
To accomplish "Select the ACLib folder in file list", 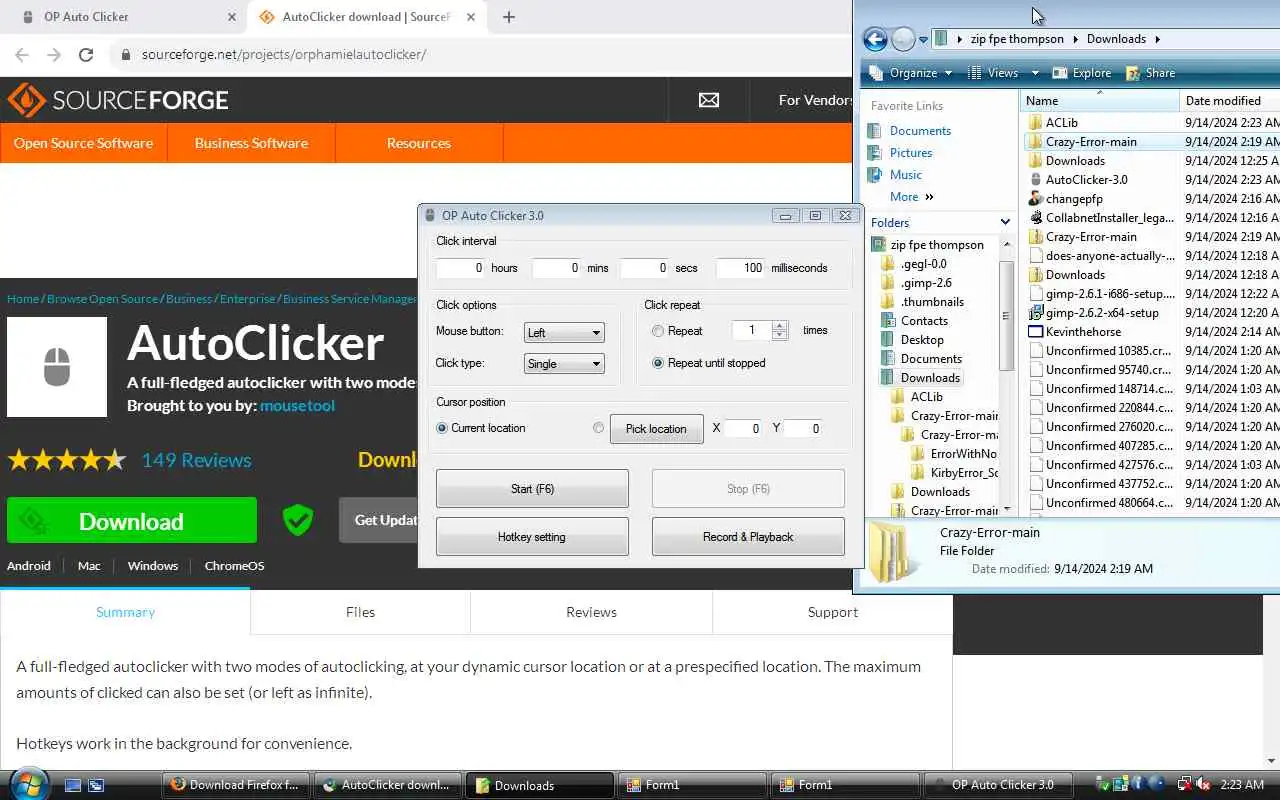I will click(1061, 123).
